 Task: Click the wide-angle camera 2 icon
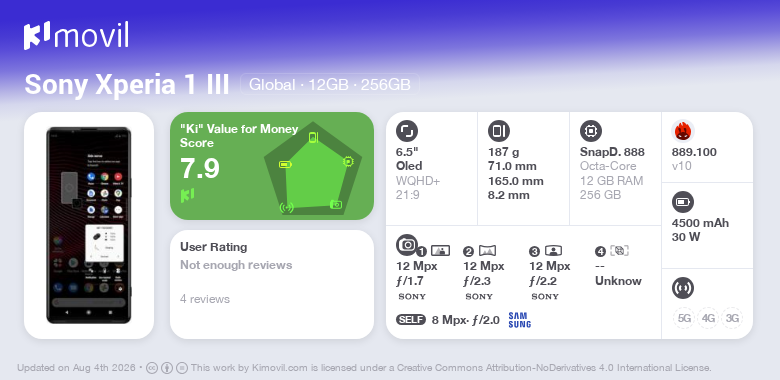(x=487, y=251)
